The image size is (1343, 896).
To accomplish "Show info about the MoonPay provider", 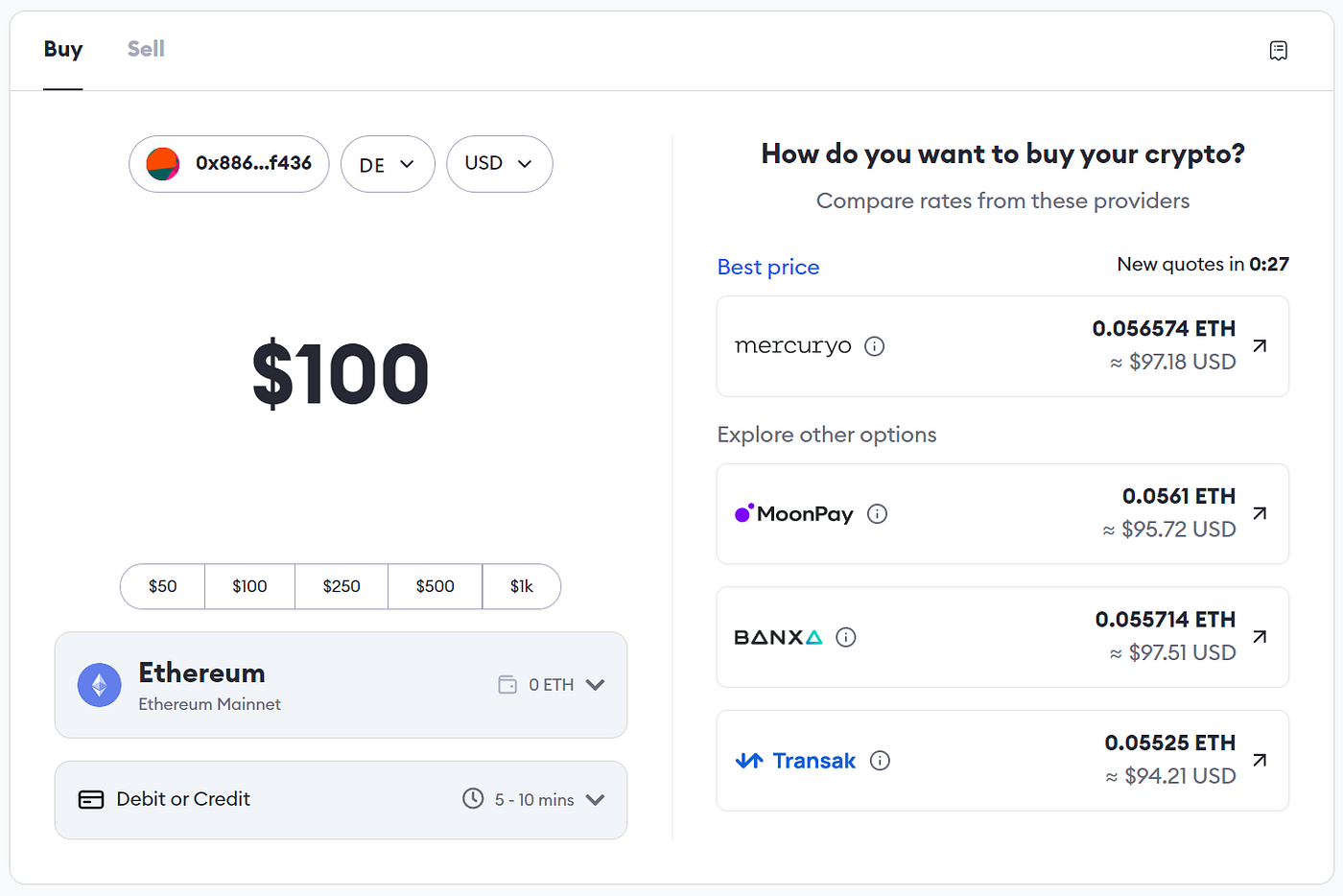I will 877,514.
